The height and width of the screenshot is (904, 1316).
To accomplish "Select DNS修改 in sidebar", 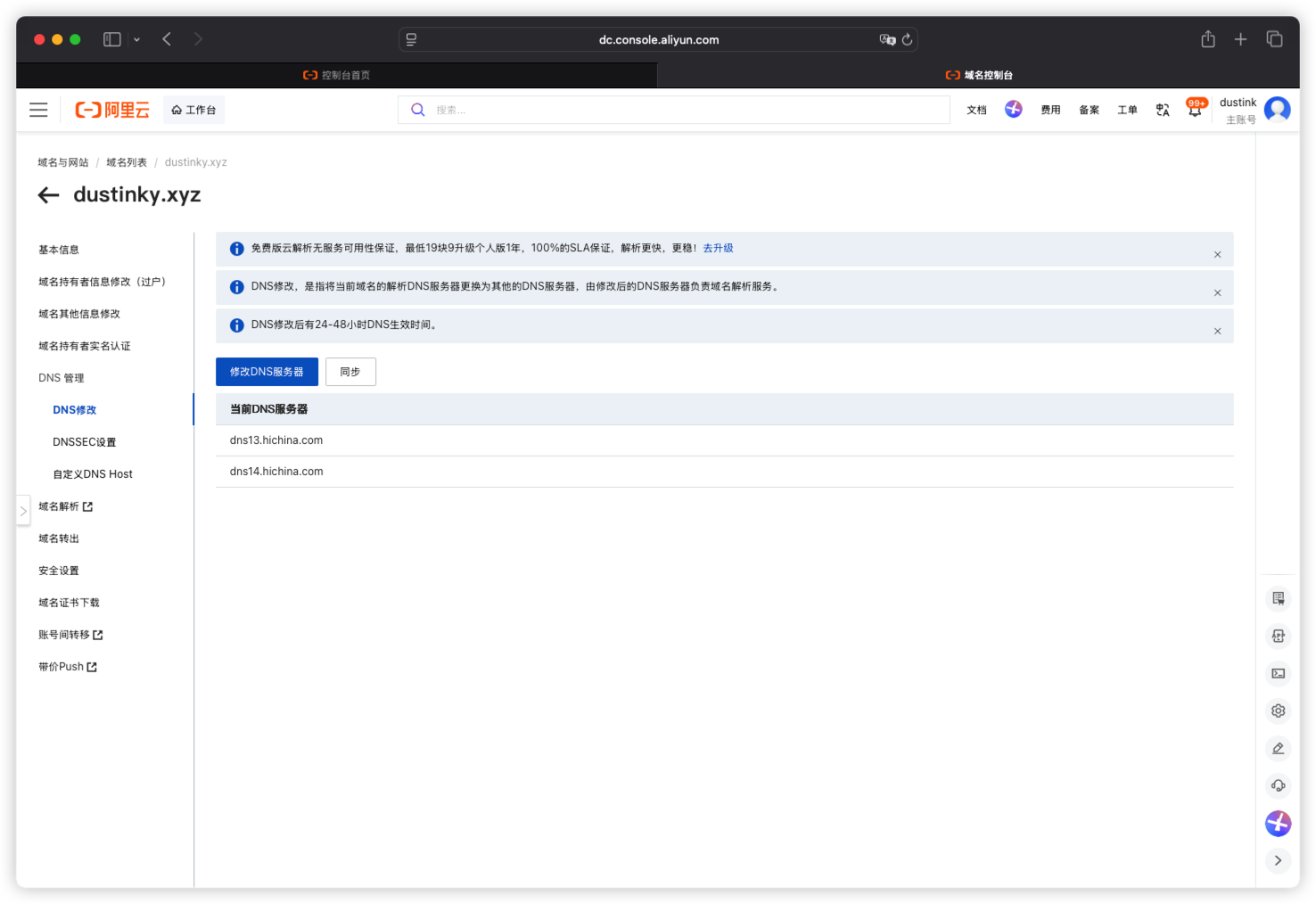I will pyautogui.click(x=75, y=410).
